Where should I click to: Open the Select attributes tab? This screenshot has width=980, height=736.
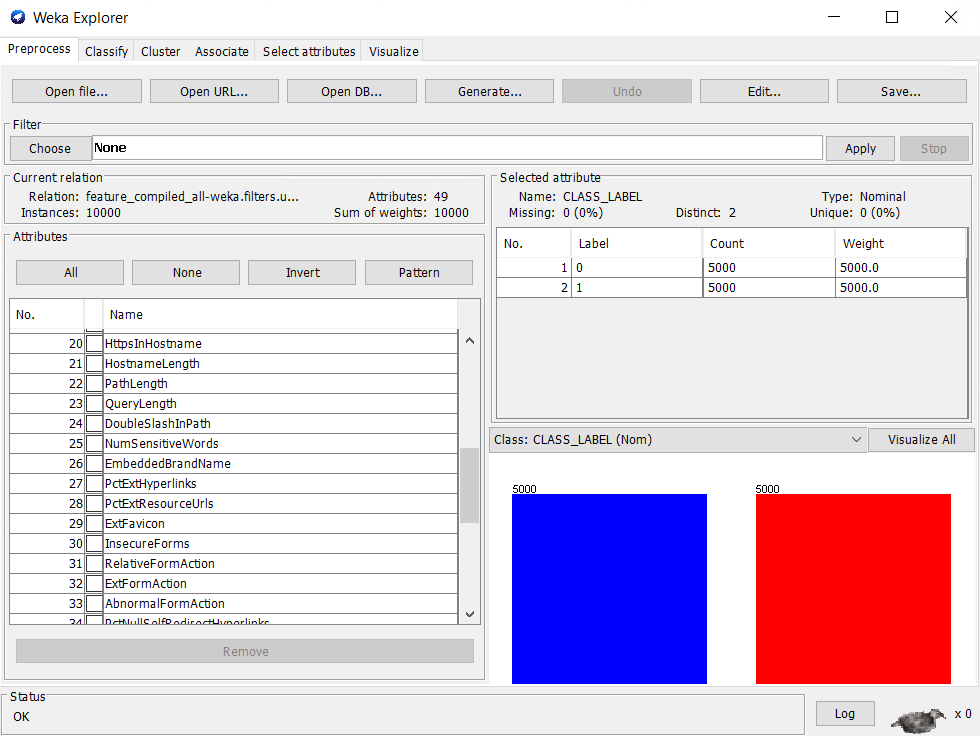pos(309,51)
